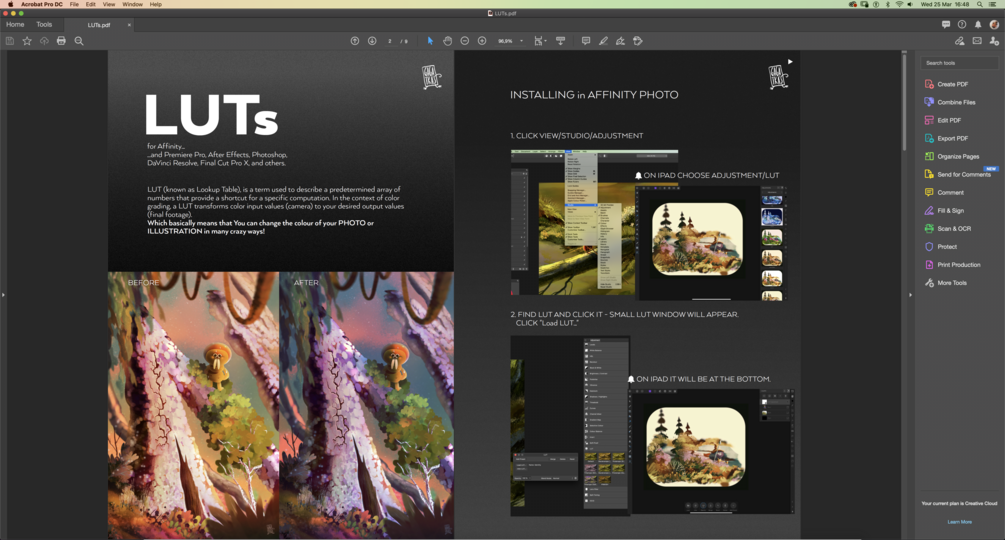This screenshot has height=540, width=1005.
Task: Open the Help question mark icon
Action: coord(962,24)
